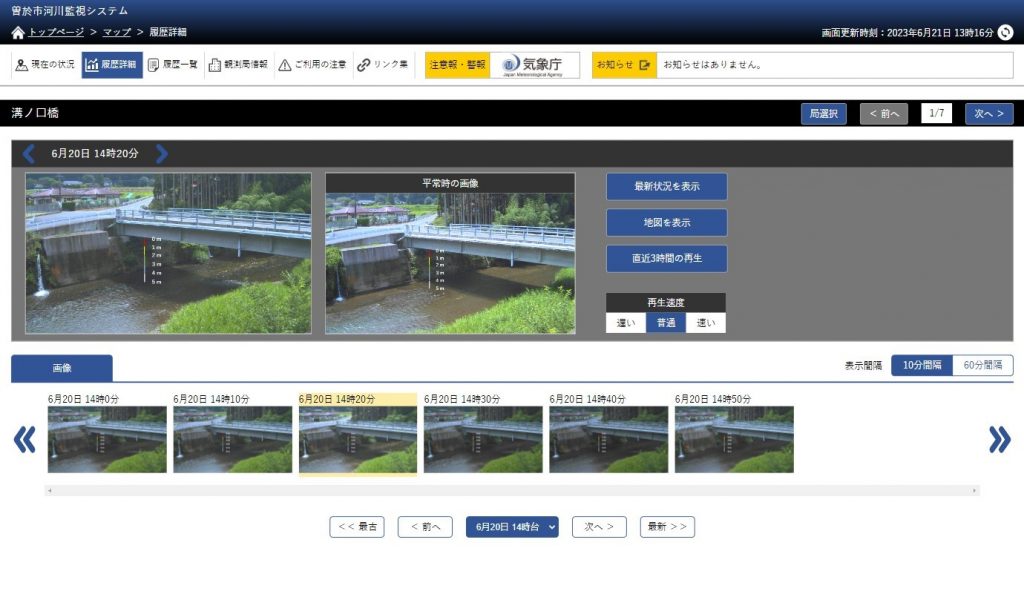Image resolution: width=1024 pixels, height=594 pixels.
Task: Set playback speed to 速い
Action: click(x=705, y=323)
